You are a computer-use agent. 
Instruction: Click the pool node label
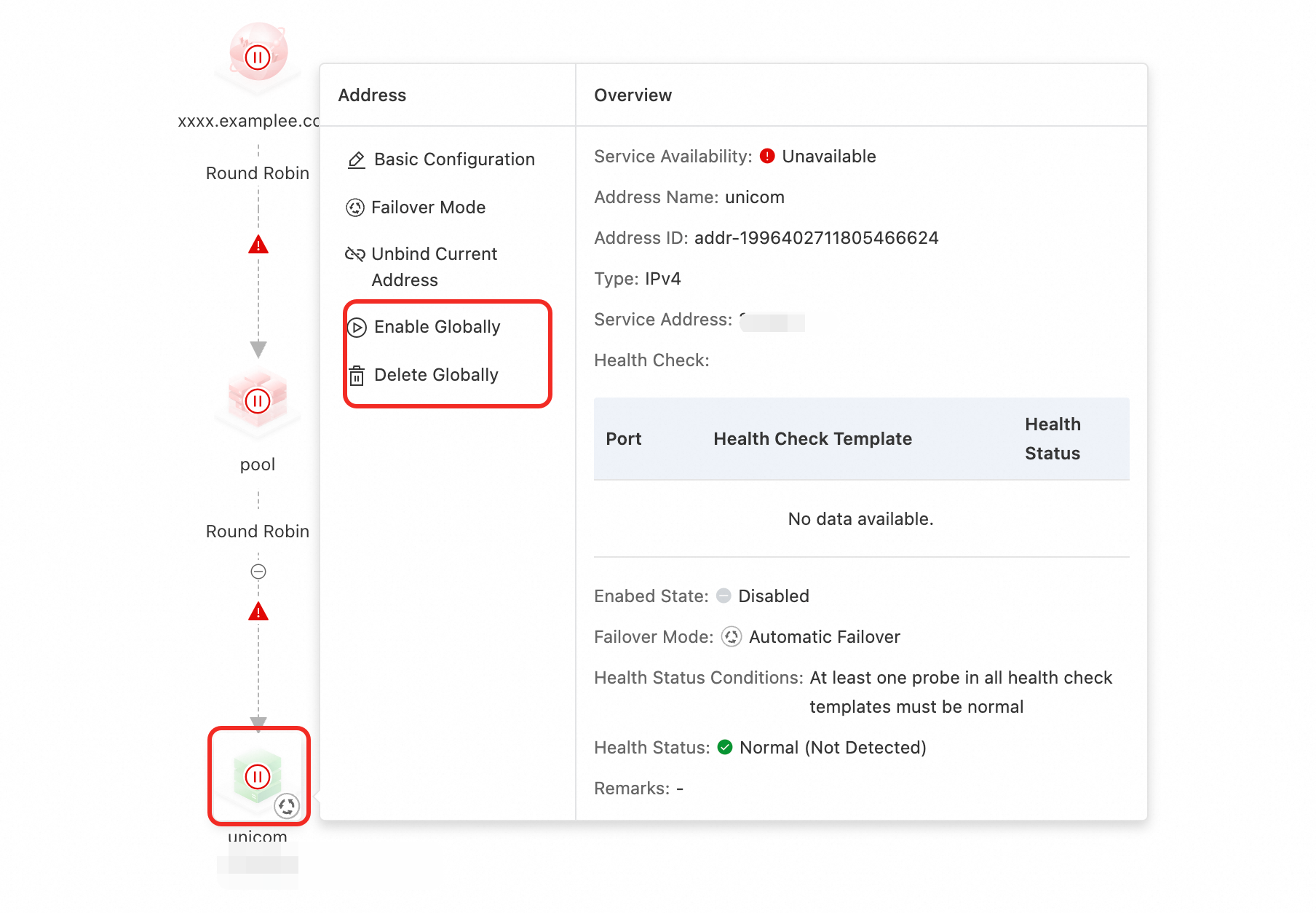pos(258,465)
